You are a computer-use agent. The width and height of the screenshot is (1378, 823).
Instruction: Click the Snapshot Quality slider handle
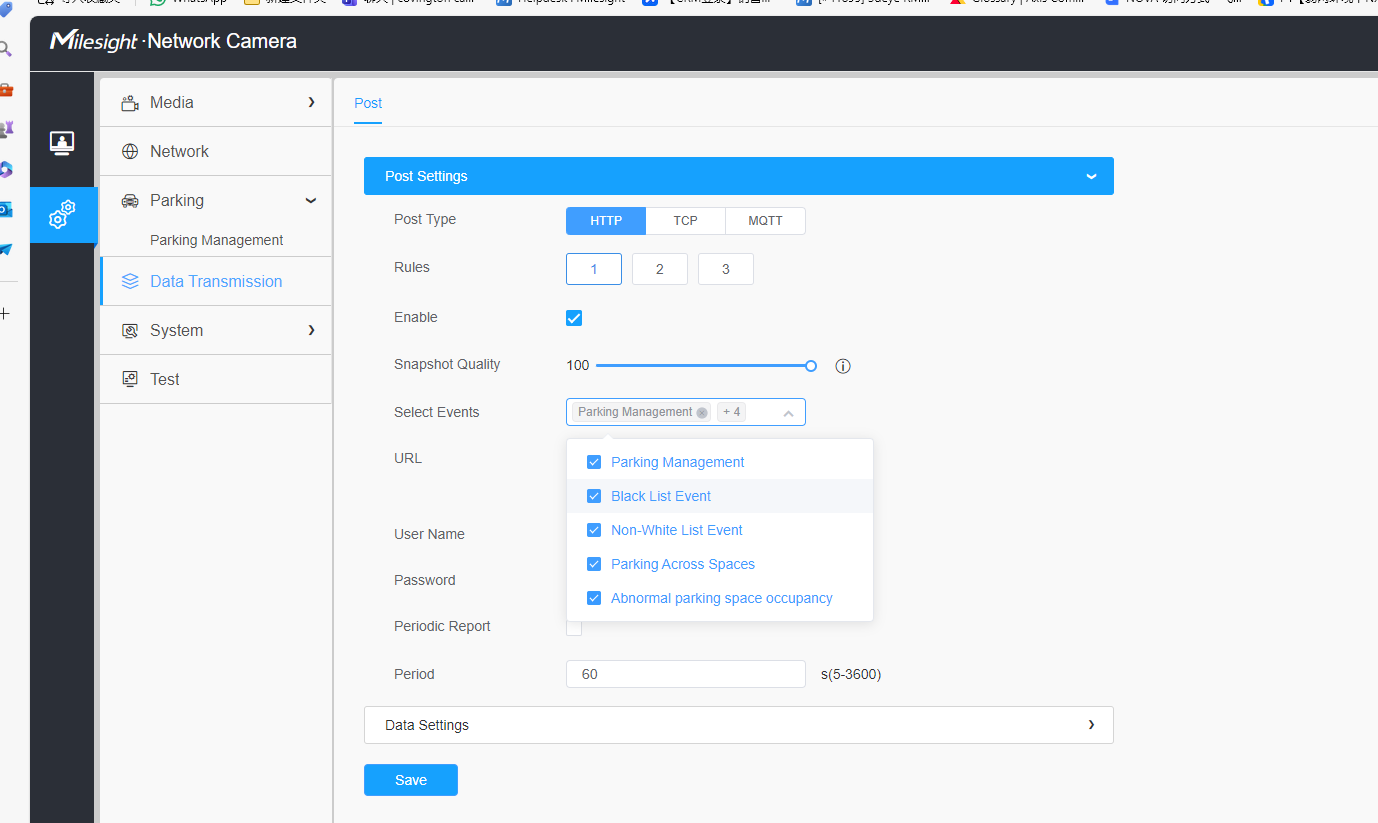click(811, 366)
